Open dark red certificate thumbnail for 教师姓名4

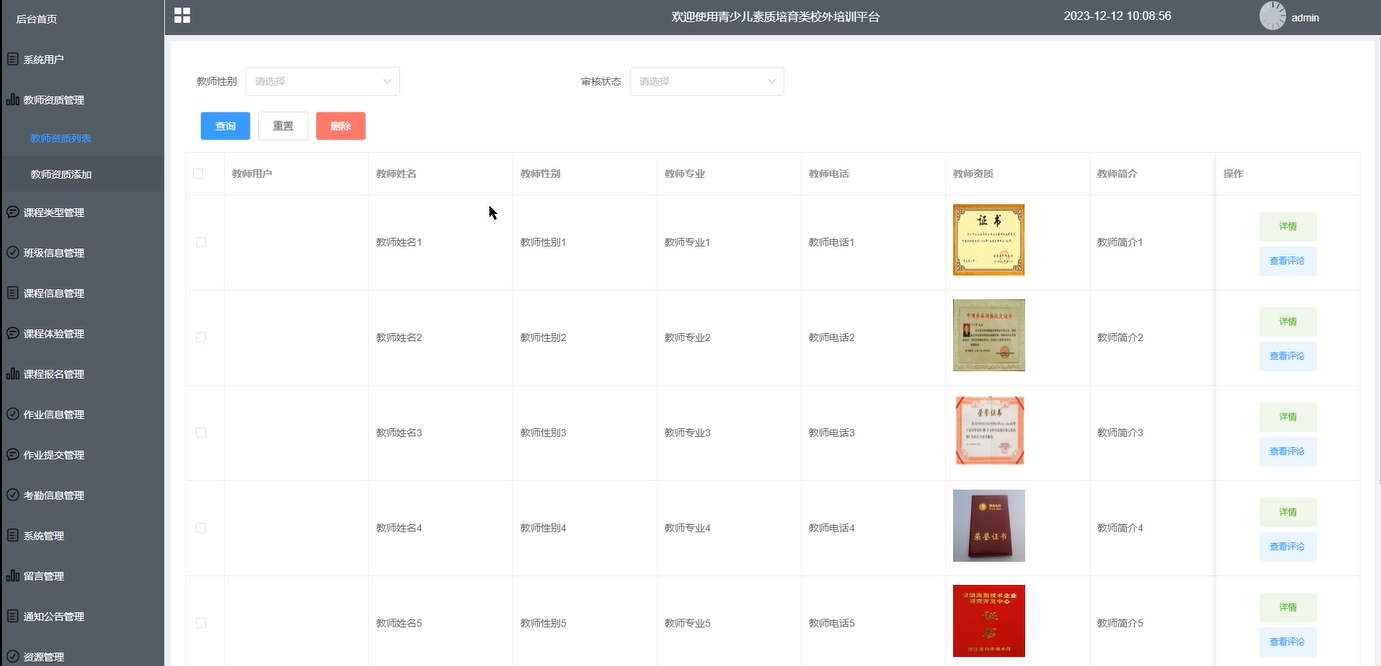pos(989,526)
